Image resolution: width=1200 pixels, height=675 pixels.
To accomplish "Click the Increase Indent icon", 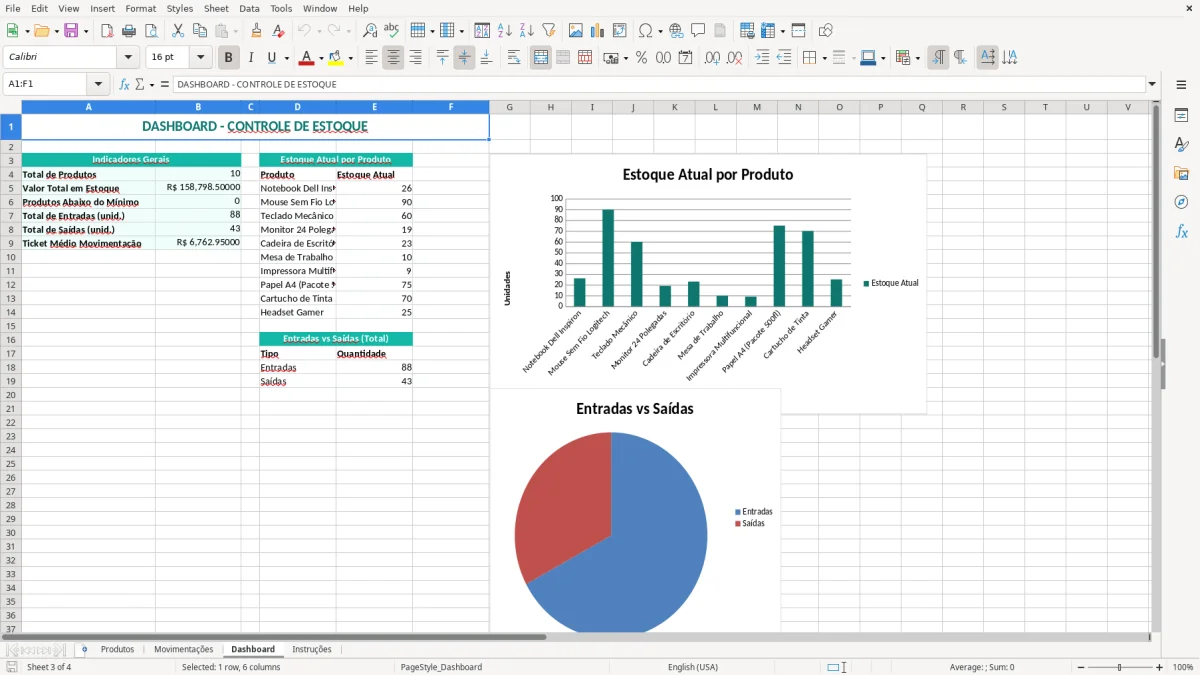I will point(762,58).
